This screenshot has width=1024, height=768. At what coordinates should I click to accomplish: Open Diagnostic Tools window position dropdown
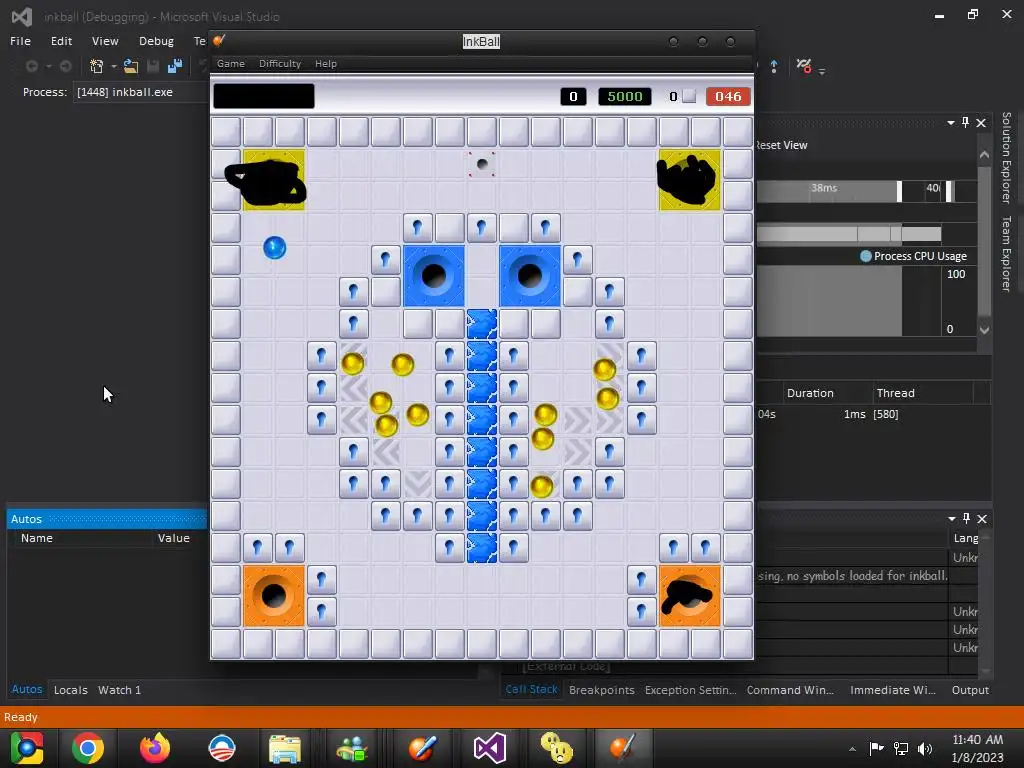pyautogui.click(x=951, y=123)
